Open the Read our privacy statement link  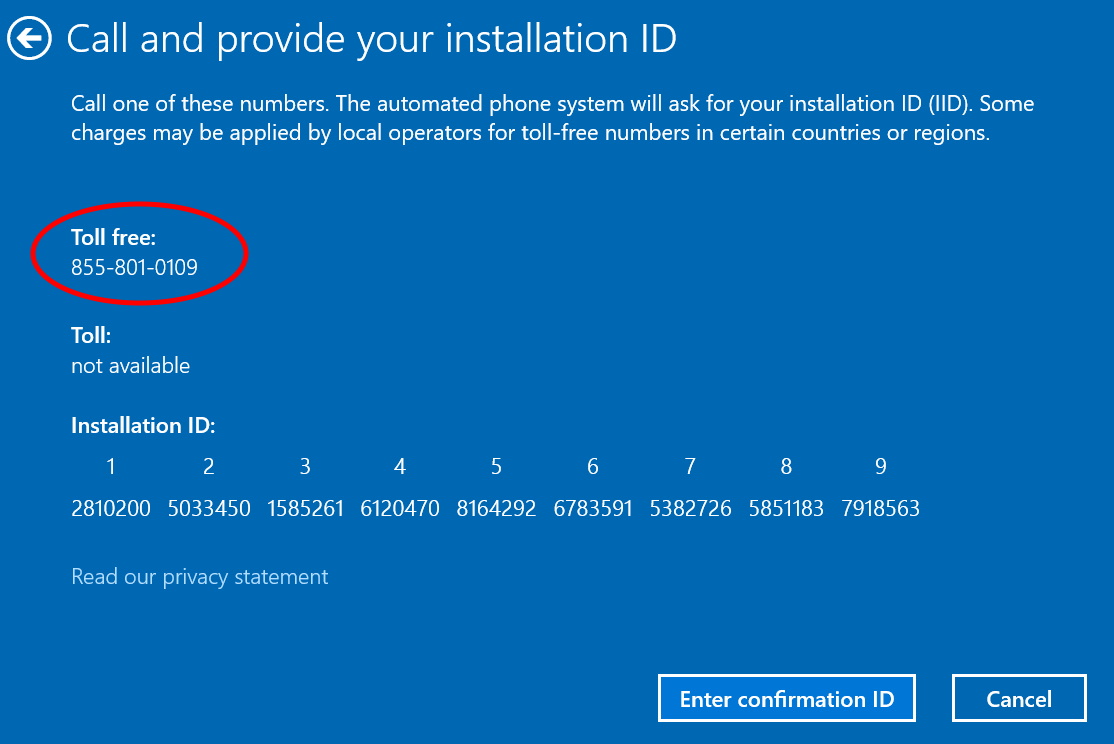pyautogui.click(x=200, y=576)
